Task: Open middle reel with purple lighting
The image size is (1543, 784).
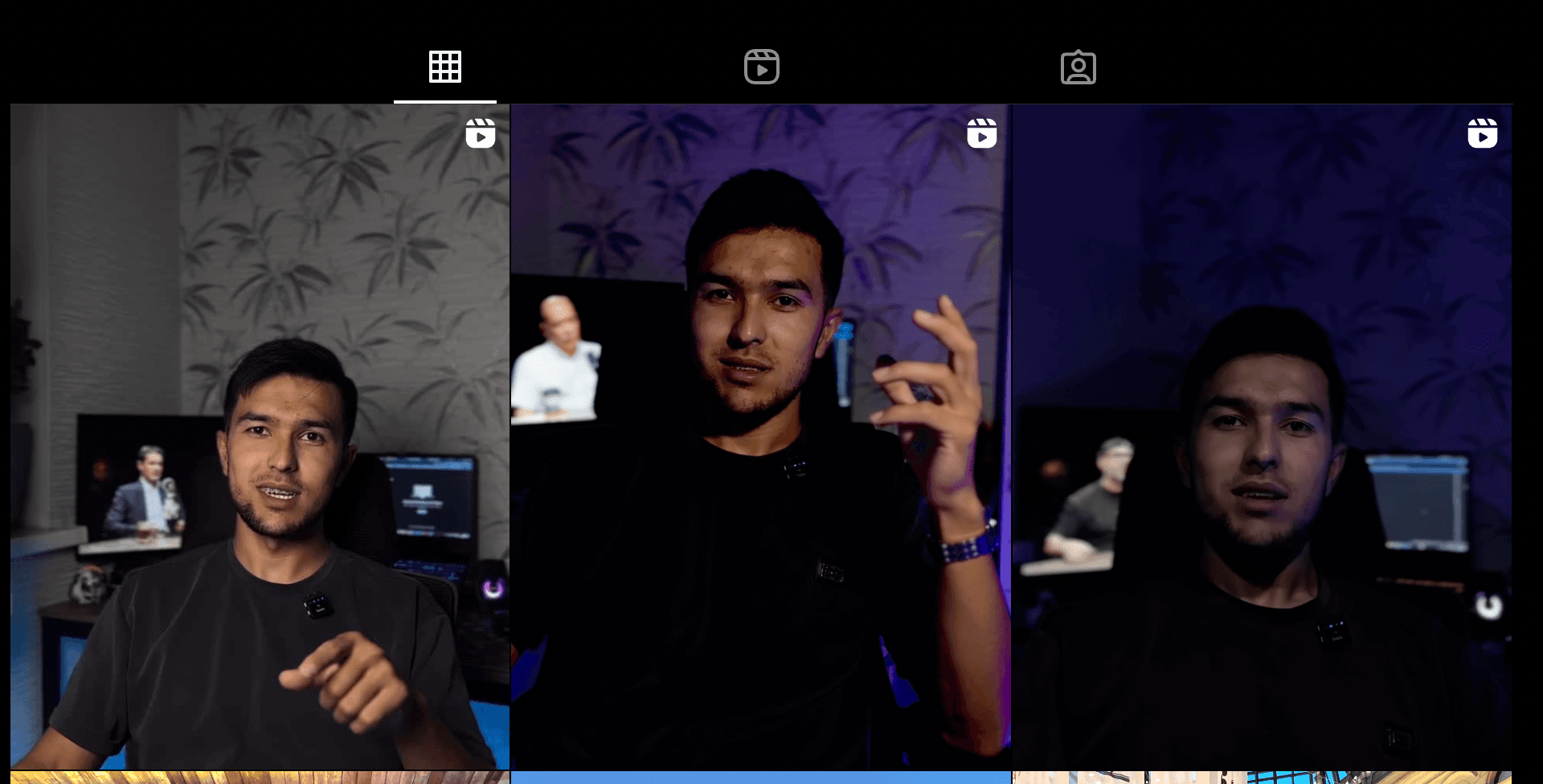Action: pyautogui.click(x=760, y=437)
